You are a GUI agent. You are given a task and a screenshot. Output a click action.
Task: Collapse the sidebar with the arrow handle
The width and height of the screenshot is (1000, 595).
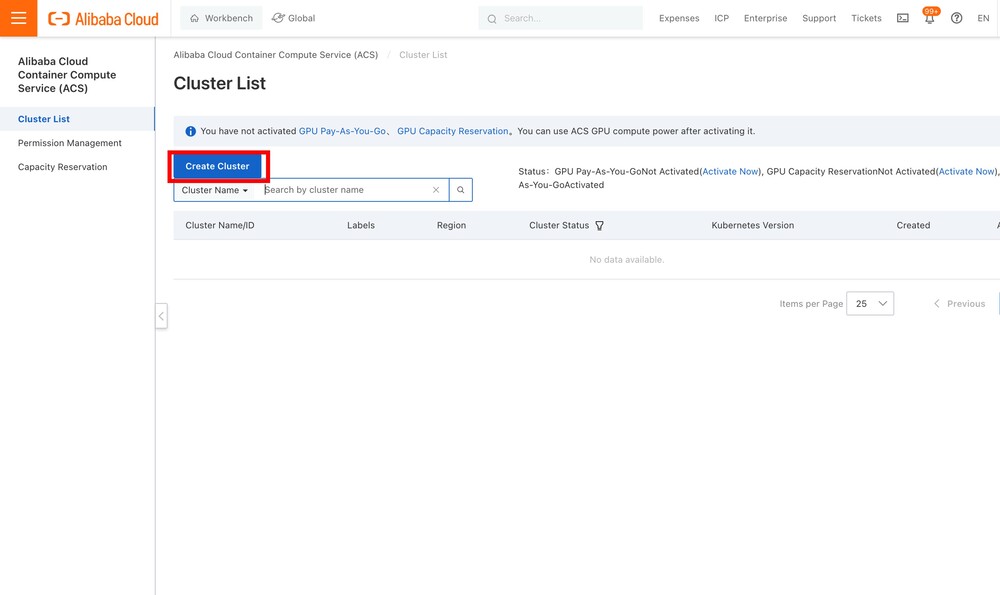(x=161, y=316)
